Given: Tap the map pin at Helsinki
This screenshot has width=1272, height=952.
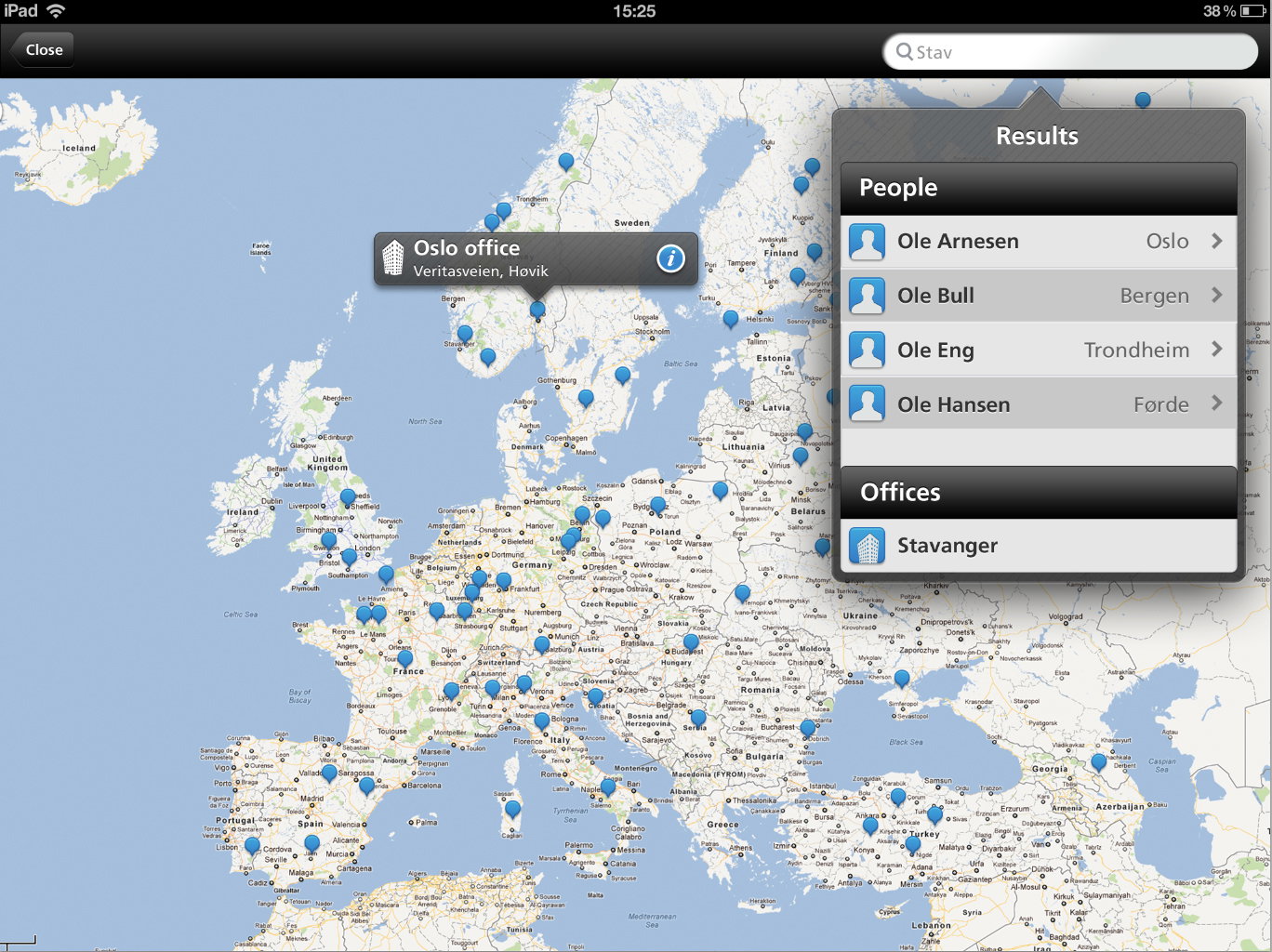Looking at the screenshot, I should [731, 320].
